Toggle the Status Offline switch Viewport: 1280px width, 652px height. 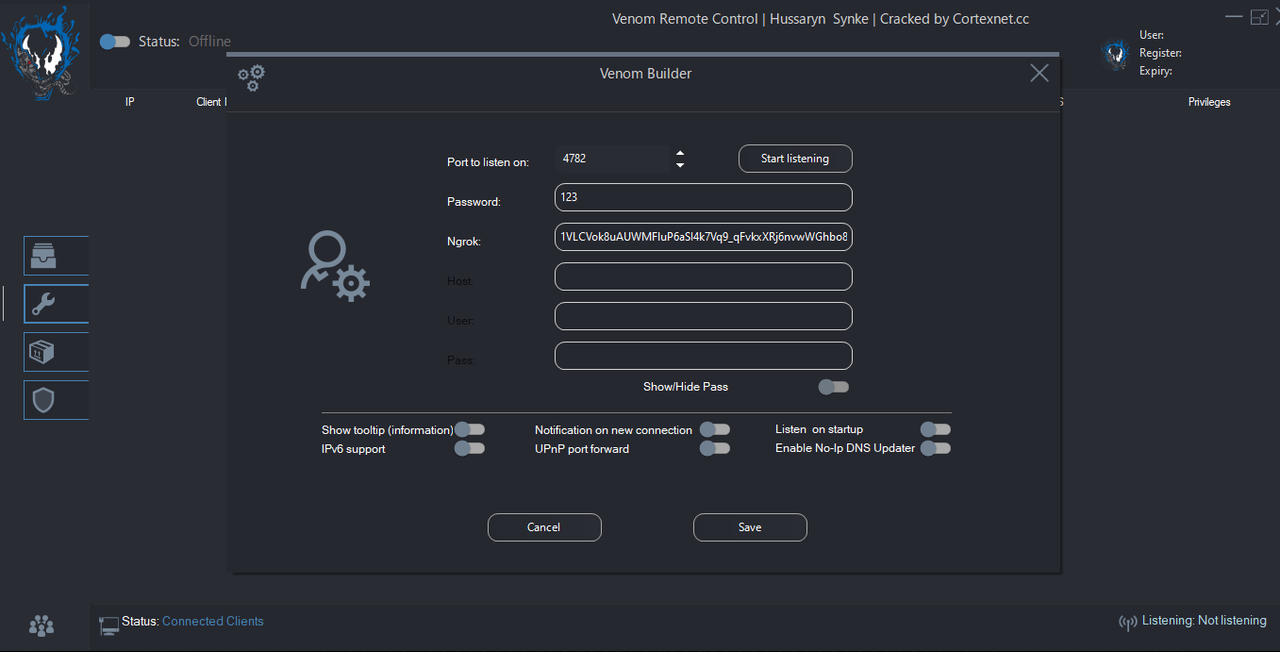tap(115, 42)
